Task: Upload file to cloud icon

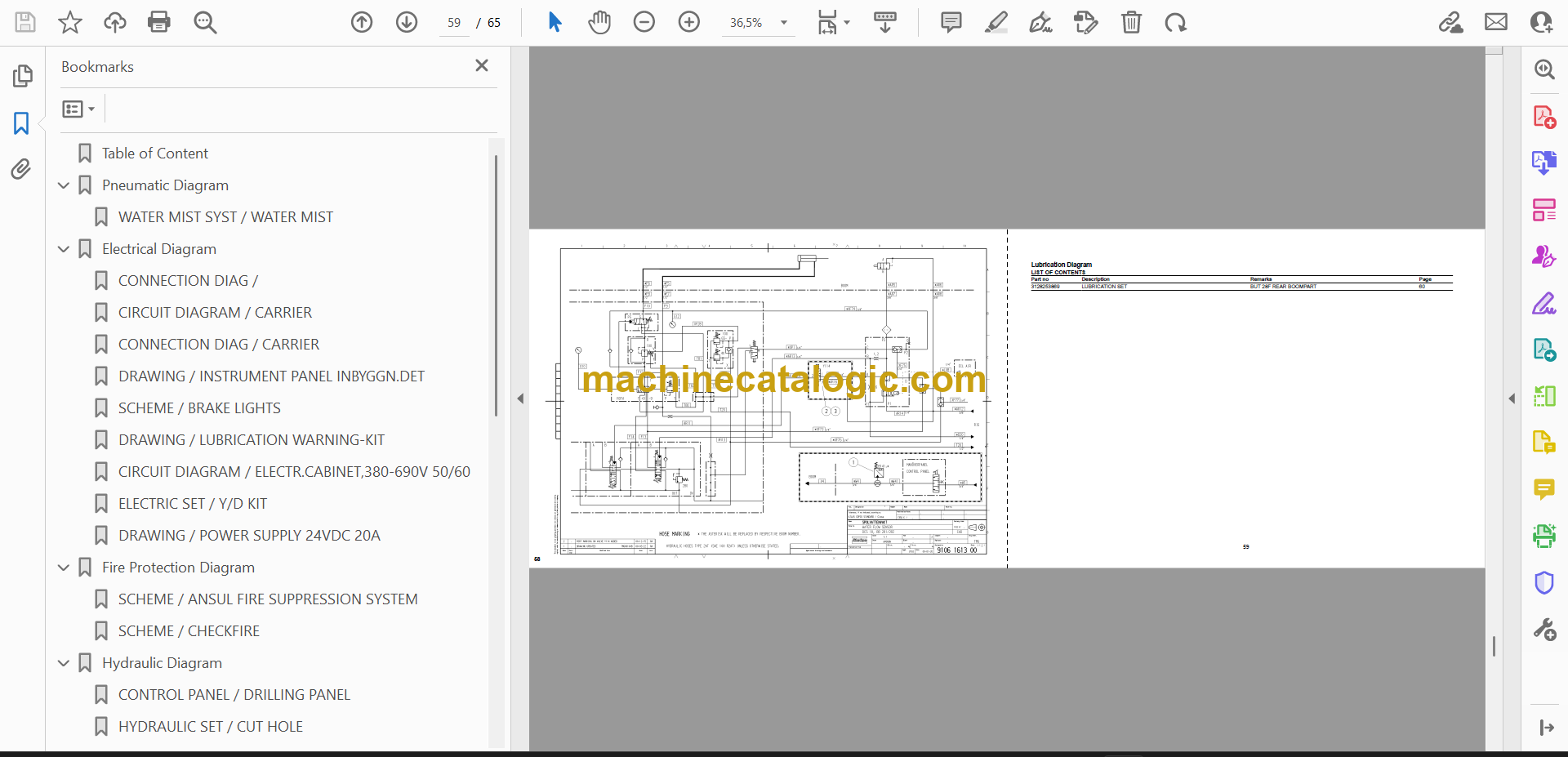Action: click(x=115, y=22)
